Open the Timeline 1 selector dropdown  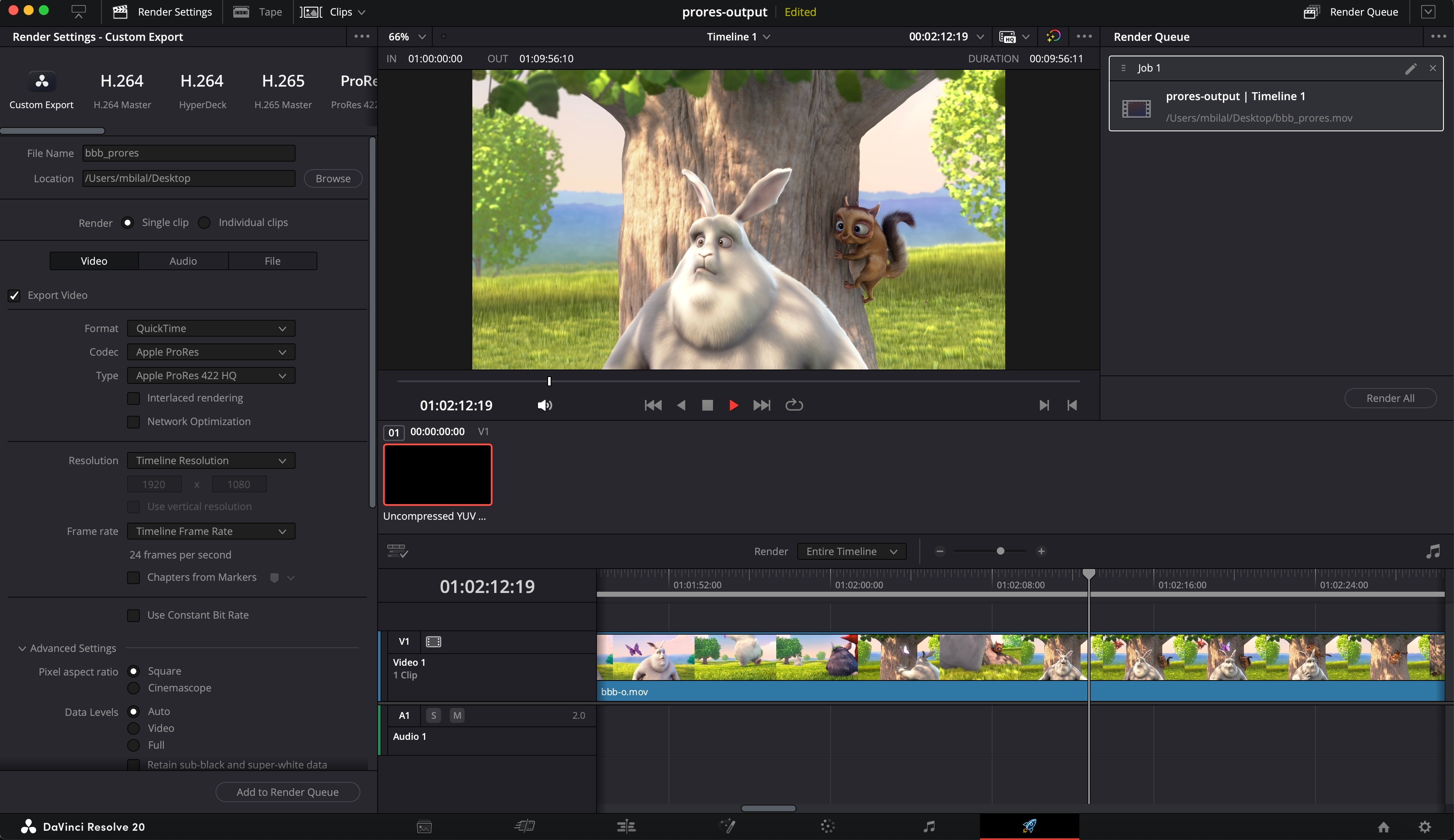pos(738,36)
